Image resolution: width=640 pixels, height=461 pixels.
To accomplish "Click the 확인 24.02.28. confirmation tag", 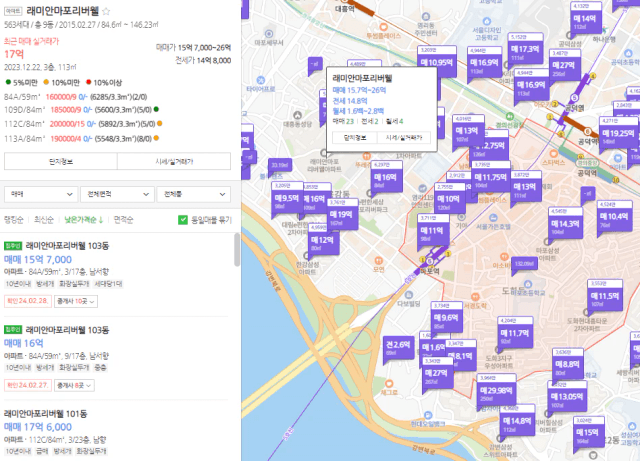I will [28, 301].
